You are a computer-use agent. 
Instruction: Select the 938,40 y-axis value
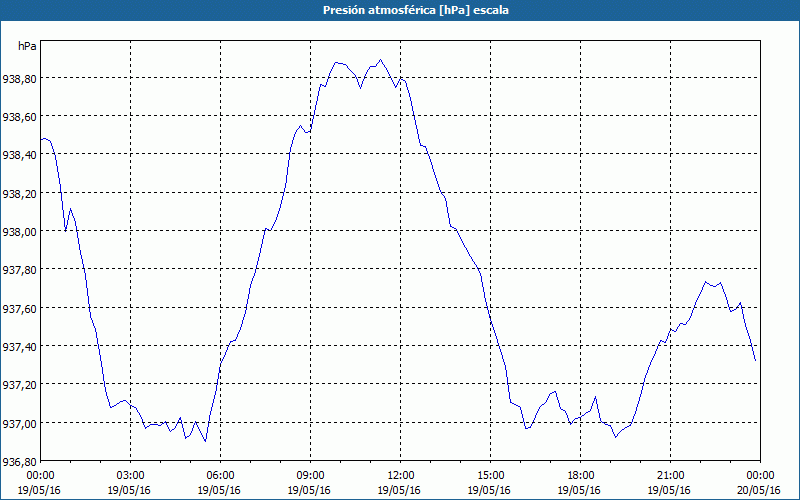coord(19,156)
